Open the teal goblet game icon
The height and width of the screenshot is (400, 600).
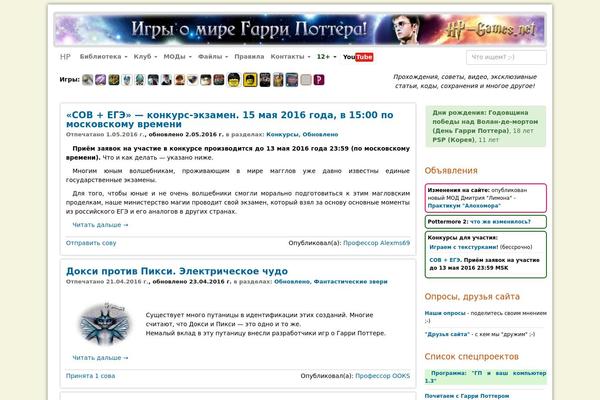(x=140, y=80)
